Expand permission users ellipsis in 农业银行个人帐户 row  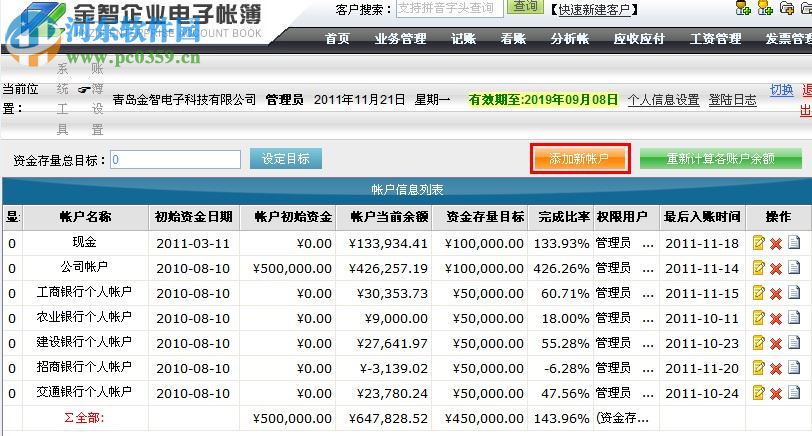tap(647, 320)
